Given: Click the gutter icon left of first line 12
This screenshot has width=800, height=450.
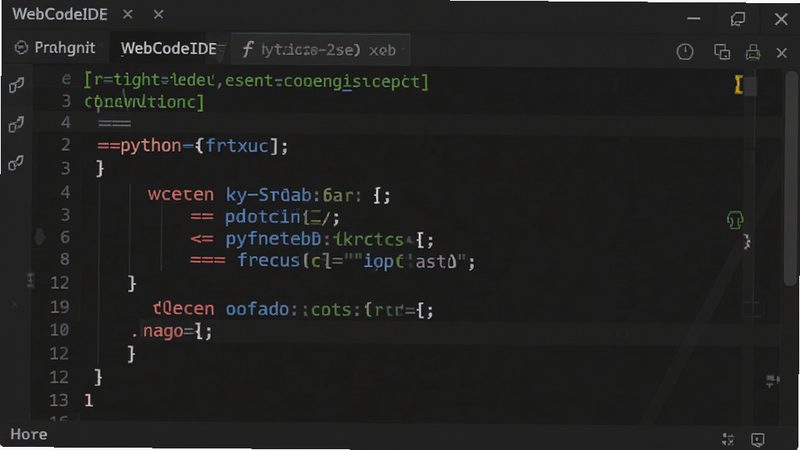Looking at the screenshot, I should [x=31, y=280].
